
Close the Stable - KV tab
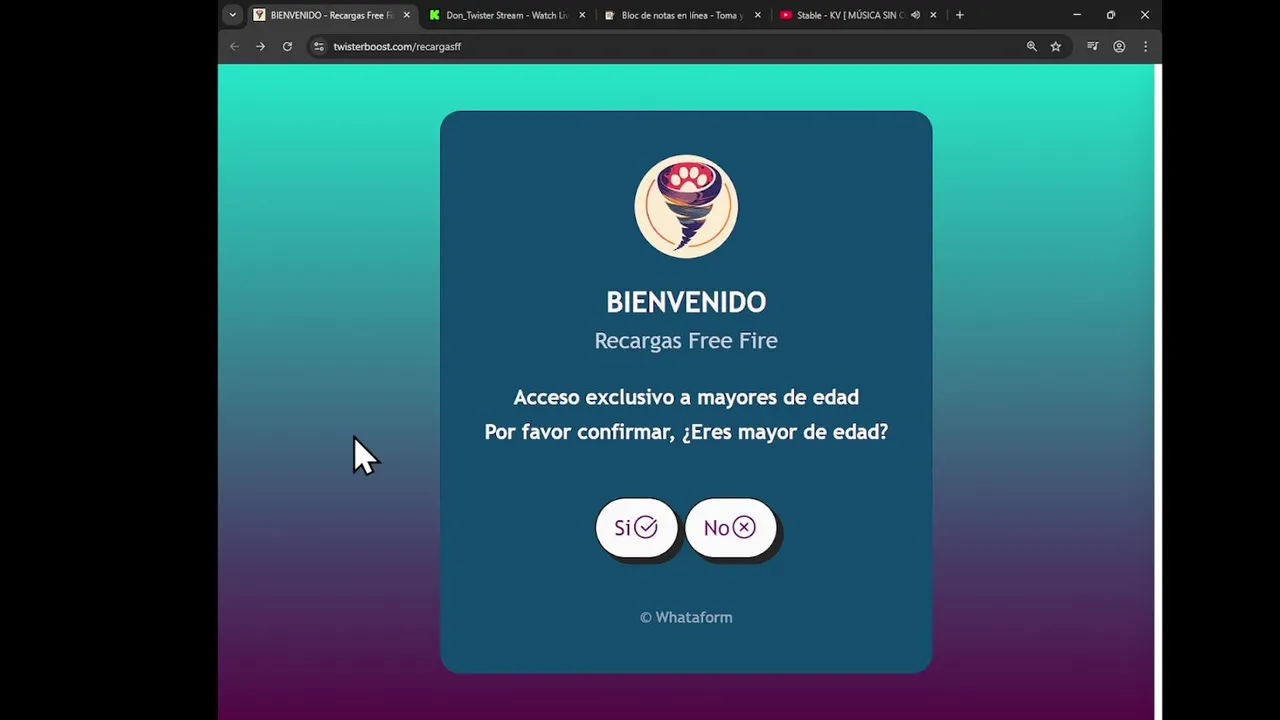pyautogui.click(x=933, y=15)
